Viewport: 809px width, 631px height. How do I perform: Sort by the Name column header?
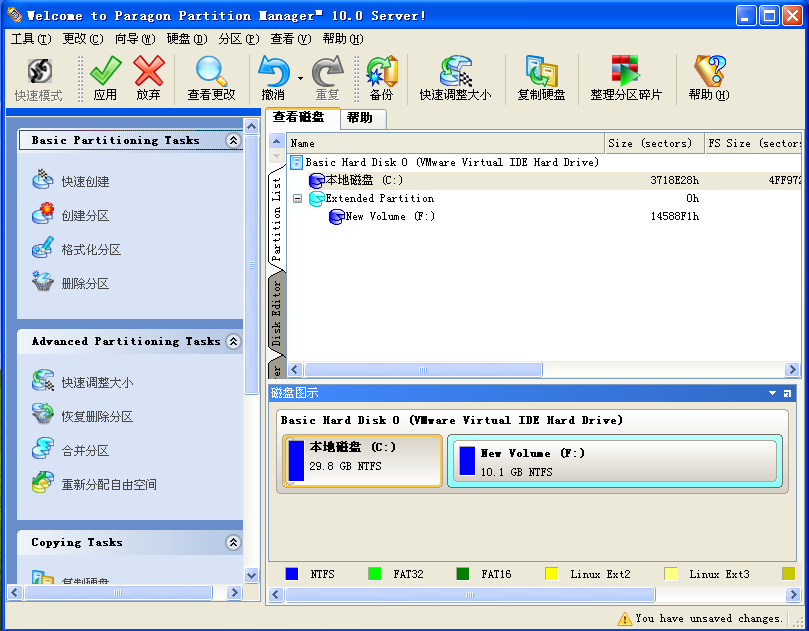coord(446,143)
